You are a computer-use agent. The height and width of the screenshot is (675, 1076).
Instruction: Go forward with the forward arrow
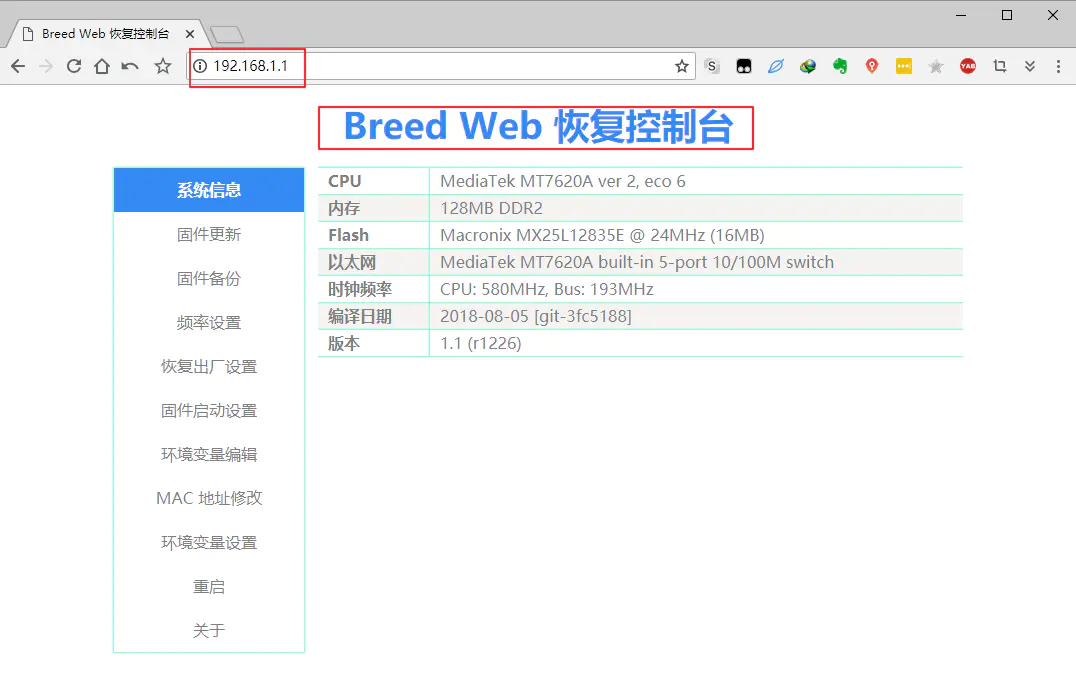pyautogui.click(x=46, y=66)
